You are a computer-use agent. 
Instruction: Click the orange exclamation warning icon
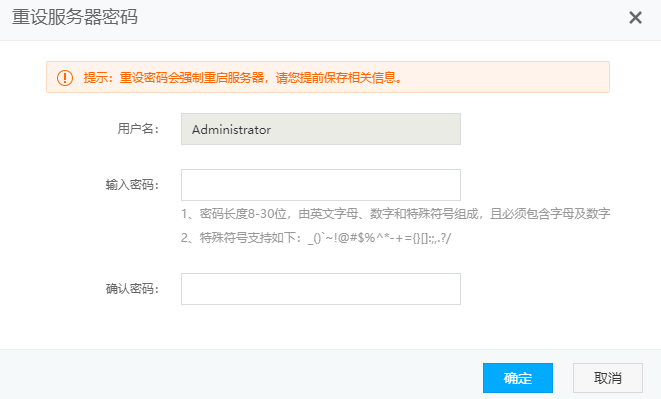point(65,78)
